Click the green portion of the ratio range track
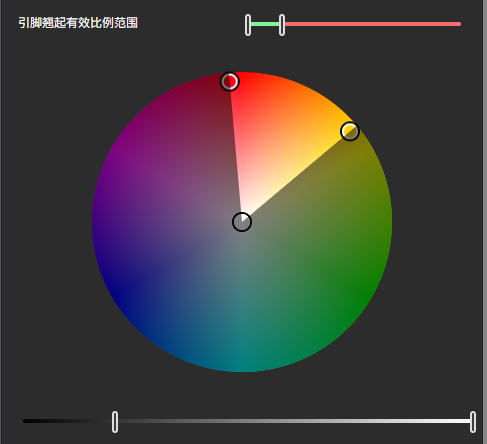The image size is (487, 444). [265, 24]
